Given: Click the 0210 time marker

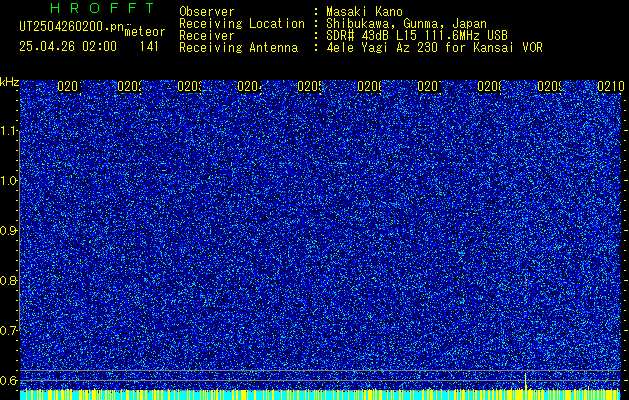Looking at the screenshot, I should point(610,86).
